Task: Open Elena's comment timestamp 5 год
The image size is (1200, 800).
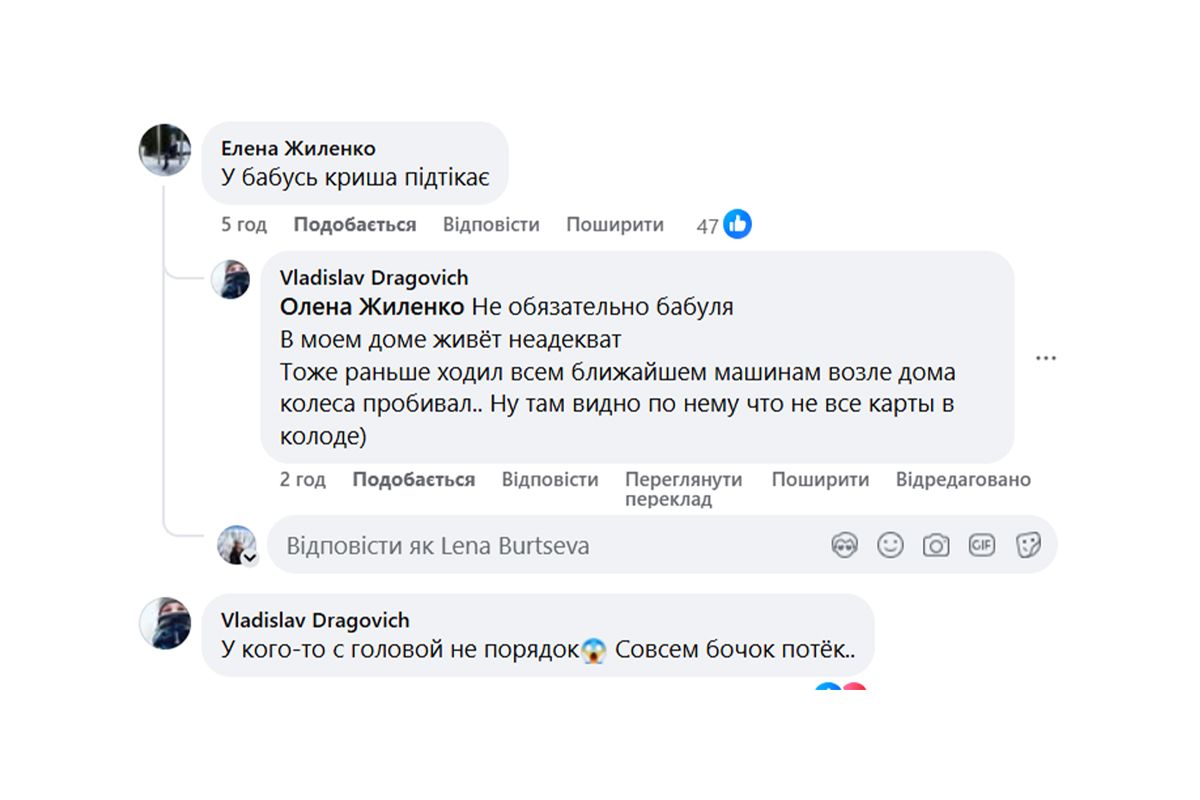Action: 243,224
